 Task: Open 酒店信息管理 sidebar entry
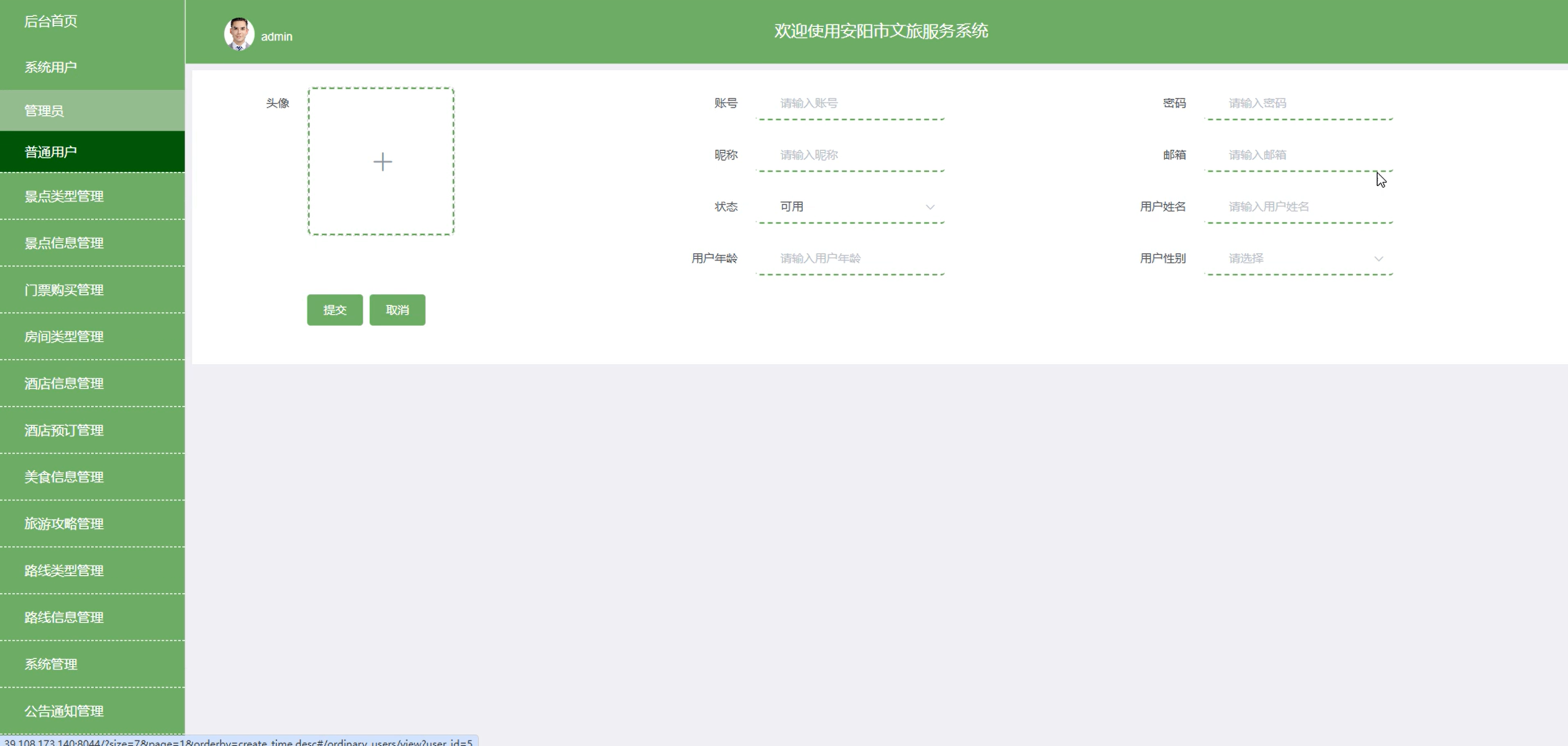[x=64, y=384]
